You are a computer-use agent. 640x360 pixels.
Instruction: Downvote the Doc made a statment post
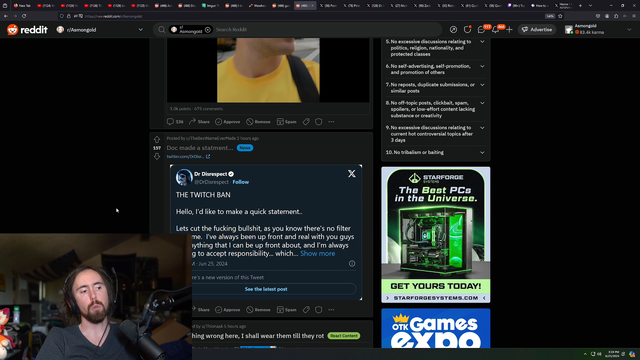point(157,156)
